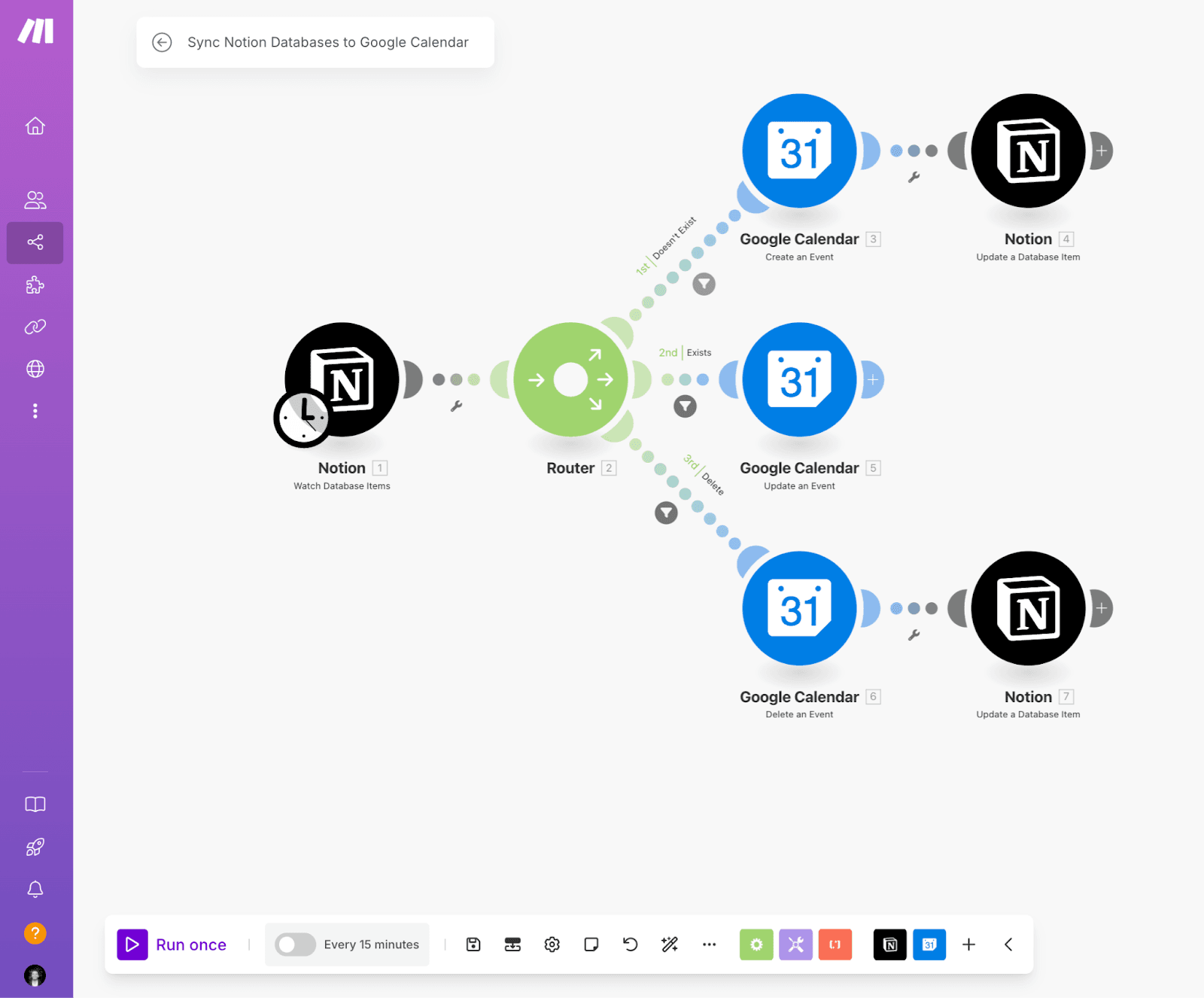
Task: Open the sidebar More dots menu
Action: (35, 411)
